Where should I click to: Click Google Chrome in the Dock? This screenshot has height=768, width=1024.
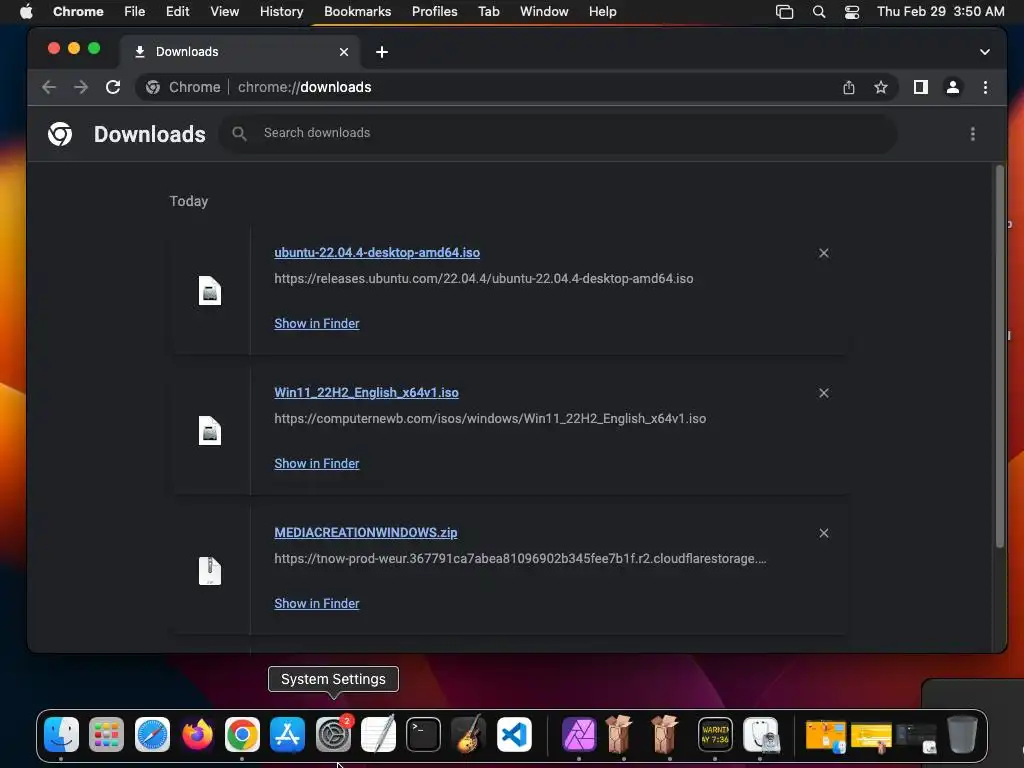tap(242, 735)
